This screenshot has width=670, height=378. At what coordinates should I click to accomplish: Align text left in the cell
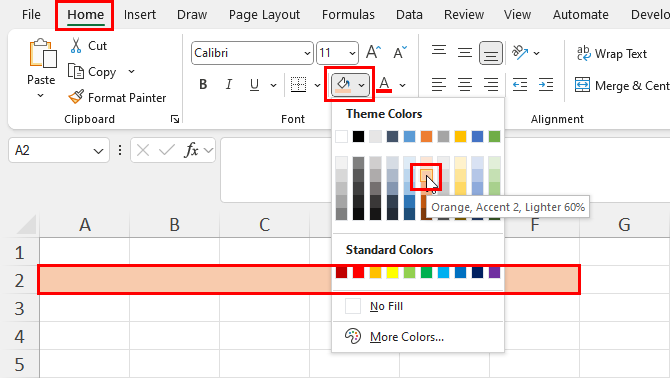point(439,85)
